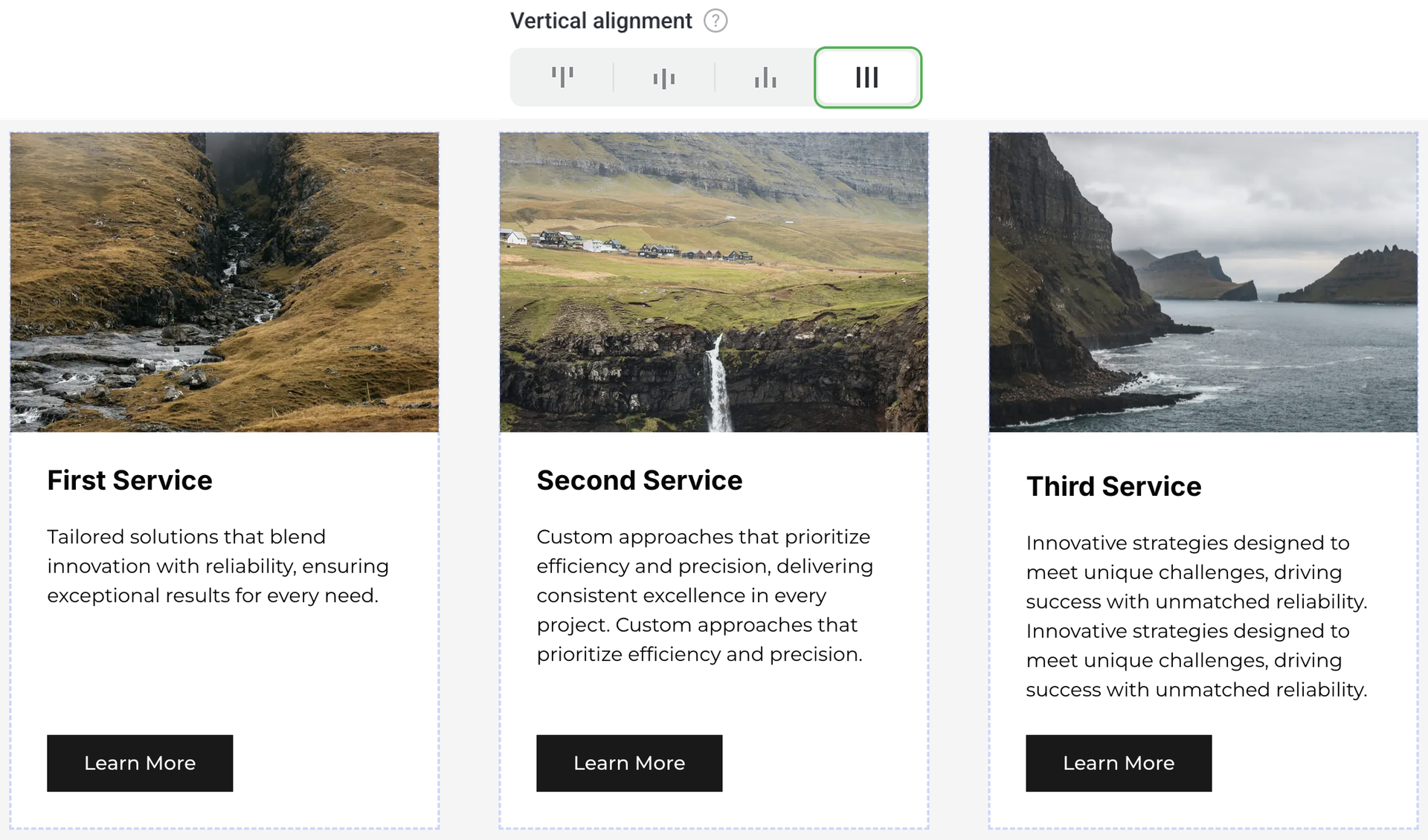Click Learn More under First Service
This screenshot has width=1428, height=840.
140,763
